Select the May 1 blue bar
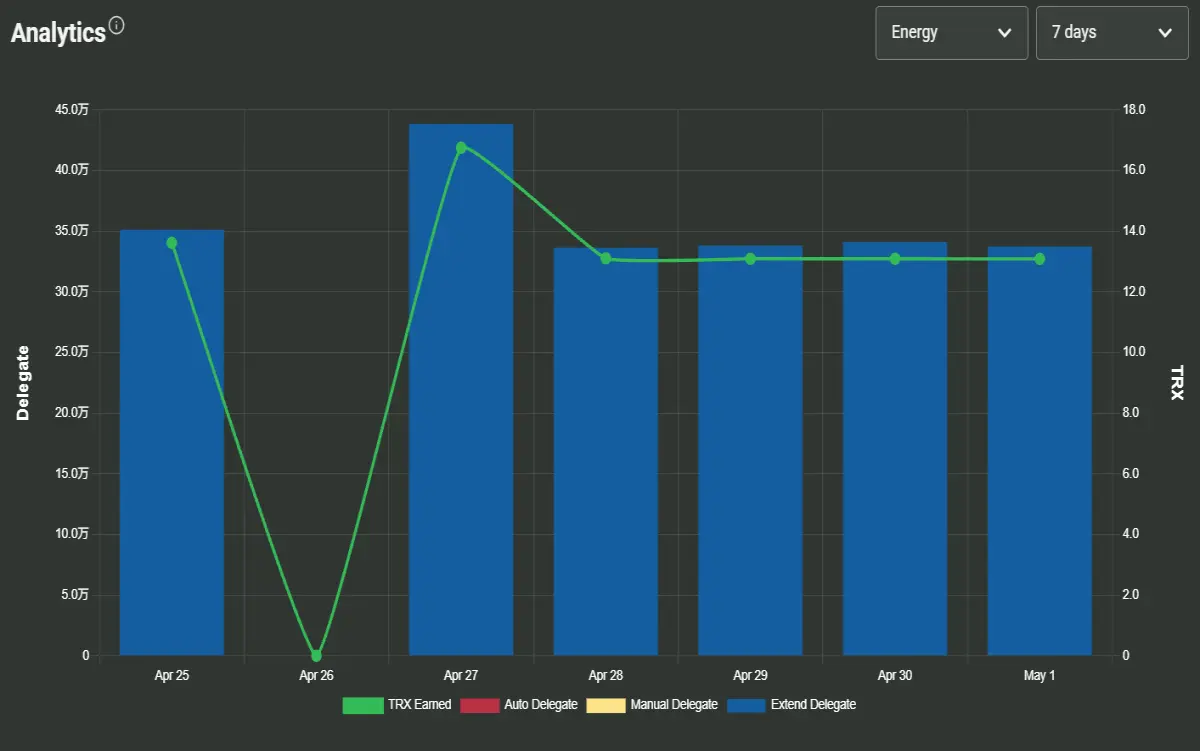The height and width of the screenshot is (751, 1200). click(x=1040, y=451)
